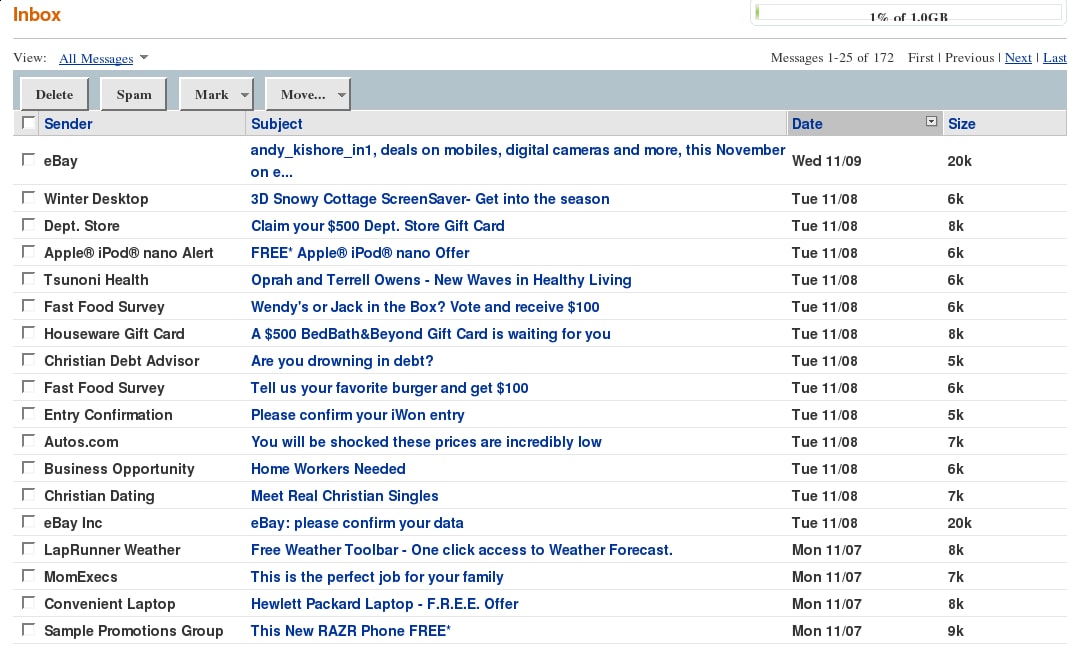This screenshot has width=1069, height=647.
Task: Click the Inbox heading
Action: click(x=36, y=14)
